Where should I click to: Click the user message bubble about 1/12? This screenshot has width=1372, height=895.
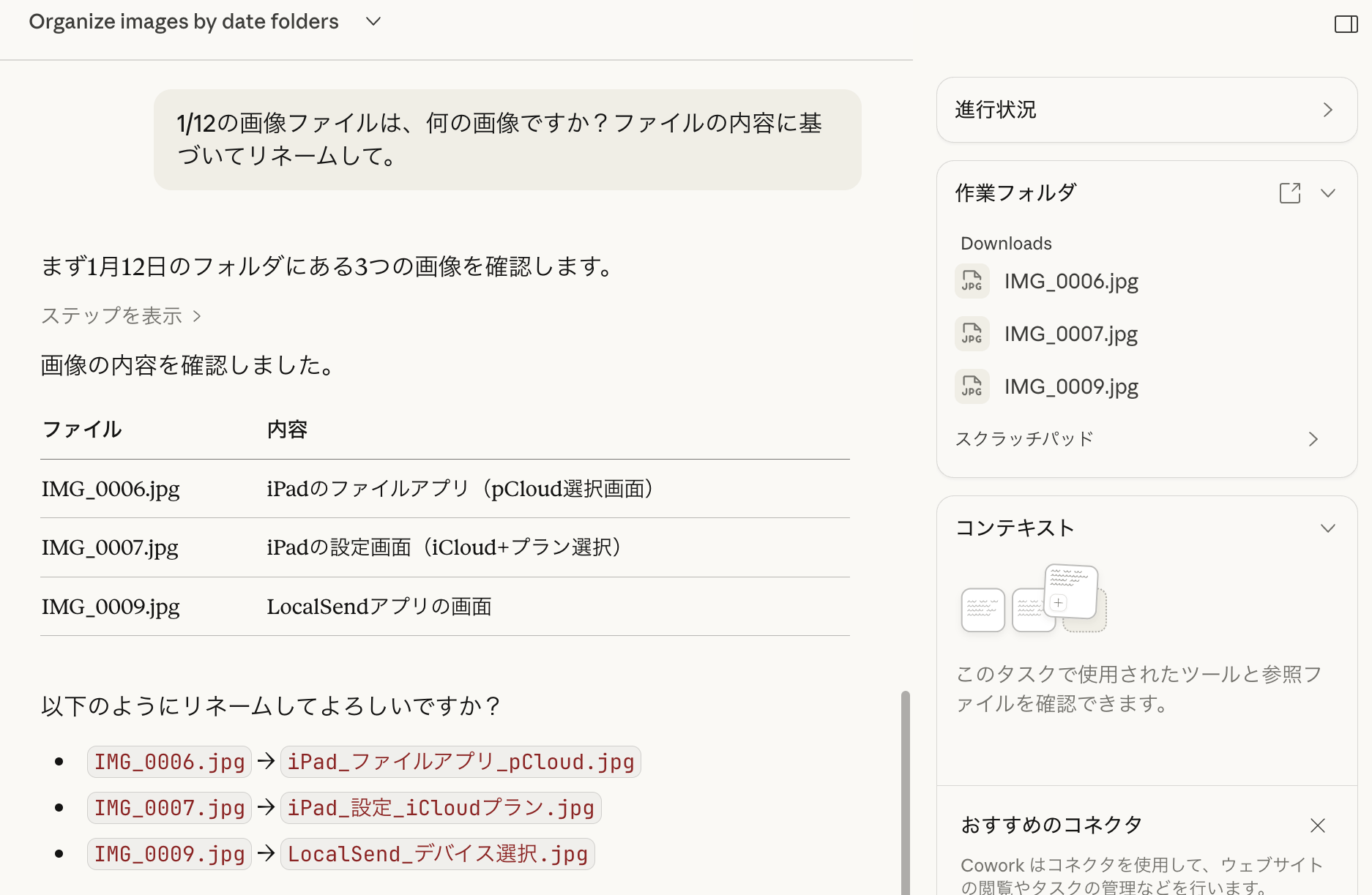[507, 140]
